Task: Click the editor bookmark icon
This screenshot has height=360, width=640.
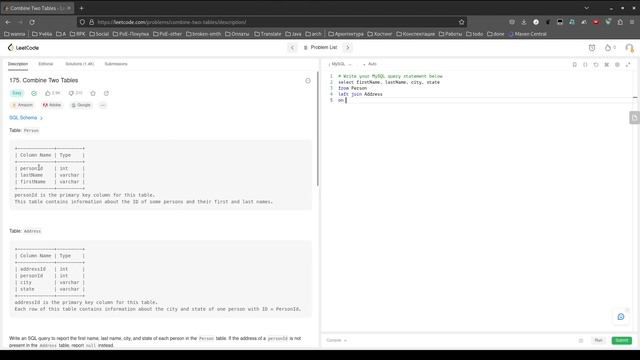Action: 575,64
